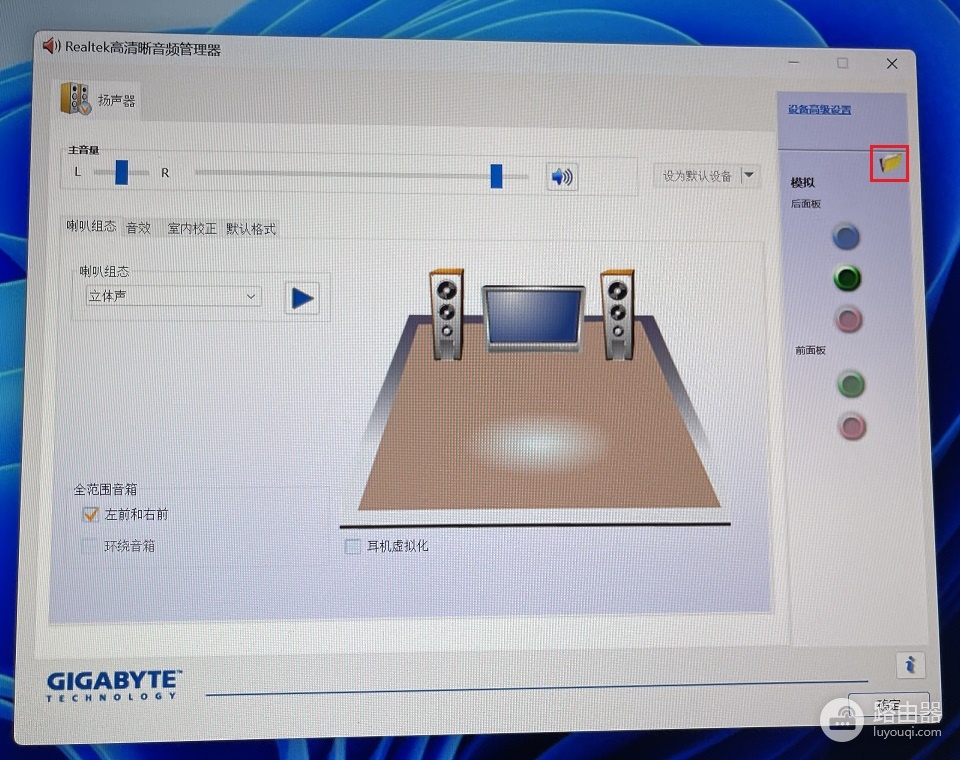This screenshot has width=960, height=760.
Task: Play the speaker configuration test sound
Action: [x=302, y=298]
